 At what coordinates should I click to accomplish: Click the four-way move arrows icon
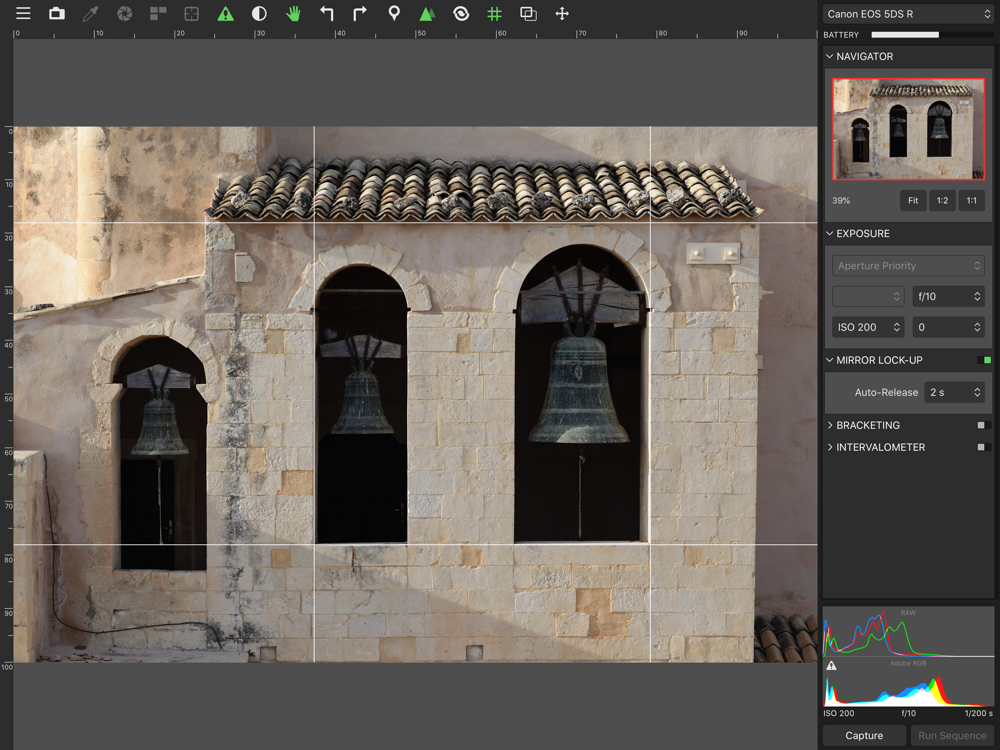point(562,14)
